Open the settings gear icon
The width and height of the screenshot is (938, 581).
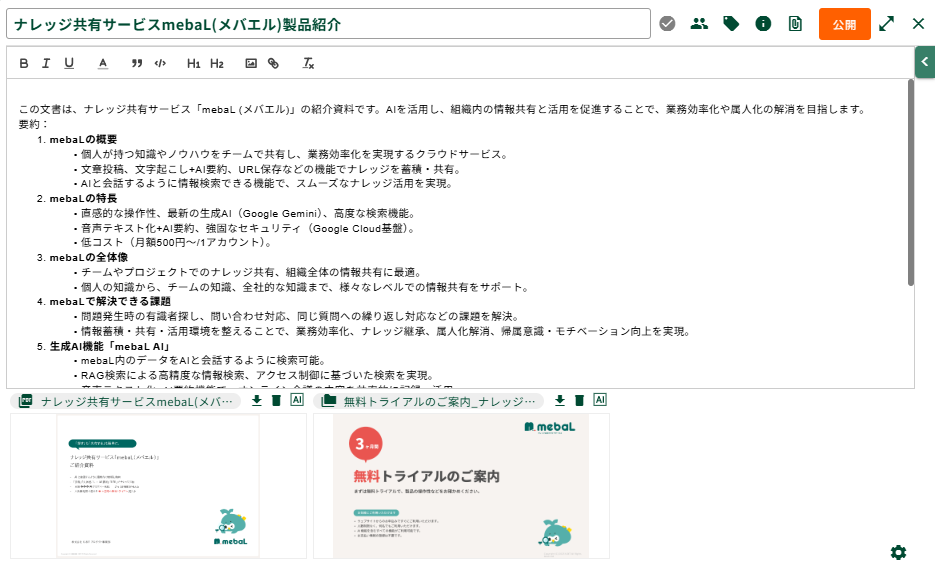pyautogui.click(x=898, y=552)
